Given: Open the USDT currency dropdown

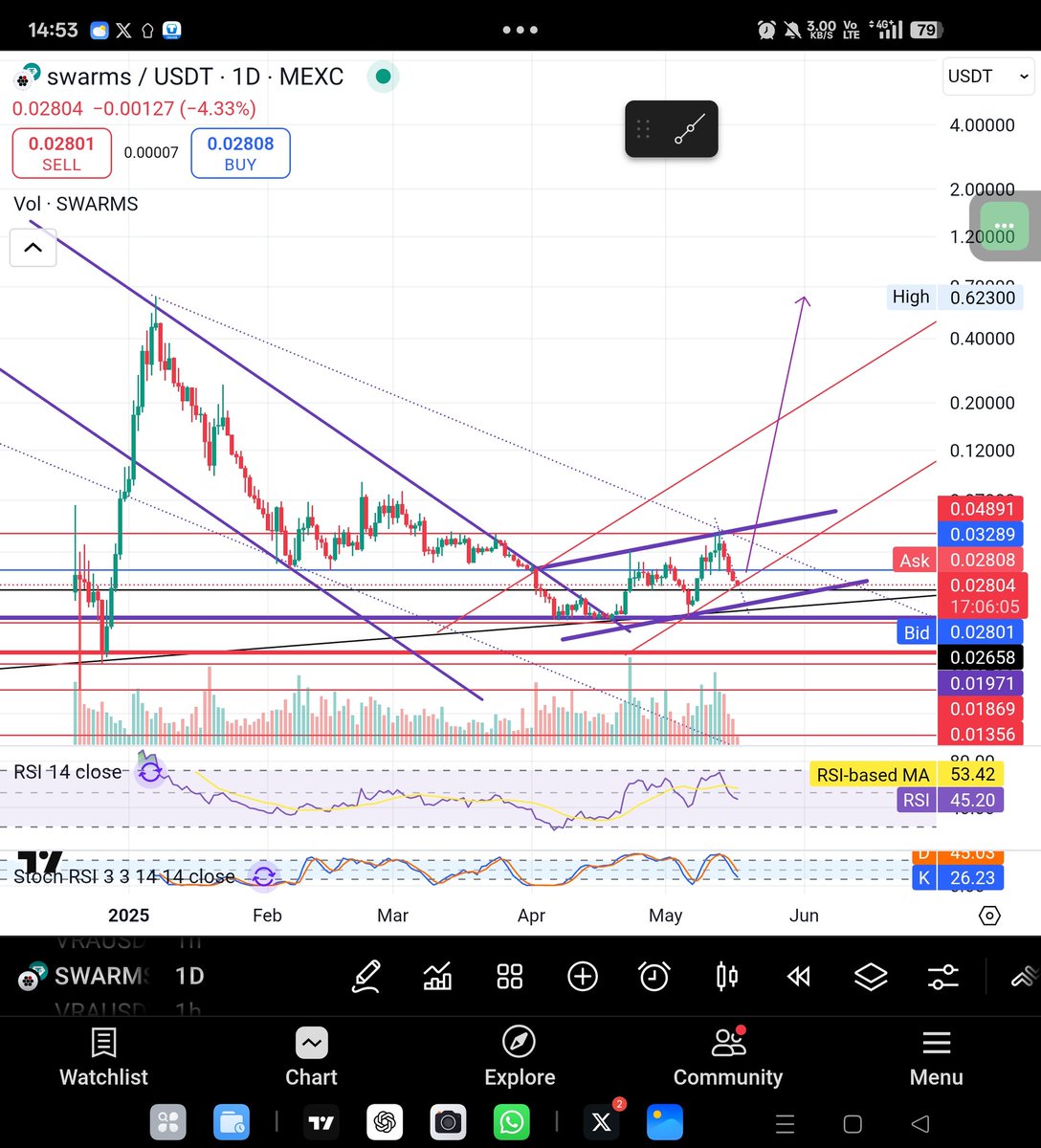Looking at the screenshot, I should tap(989, 76).
